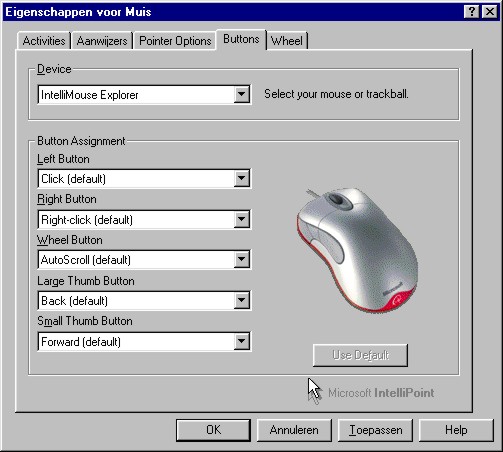Click the IntelliMouse Explorer mouse image

357,250
